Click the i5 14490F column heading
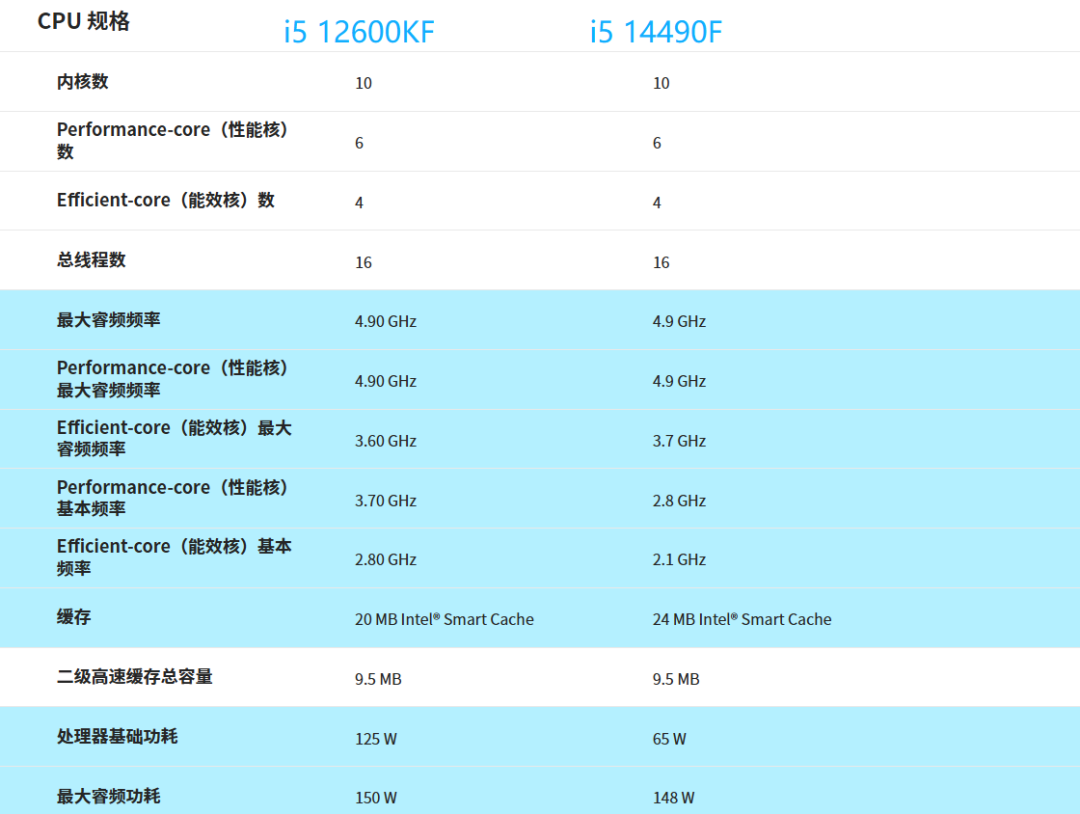 tap(656, 32)
